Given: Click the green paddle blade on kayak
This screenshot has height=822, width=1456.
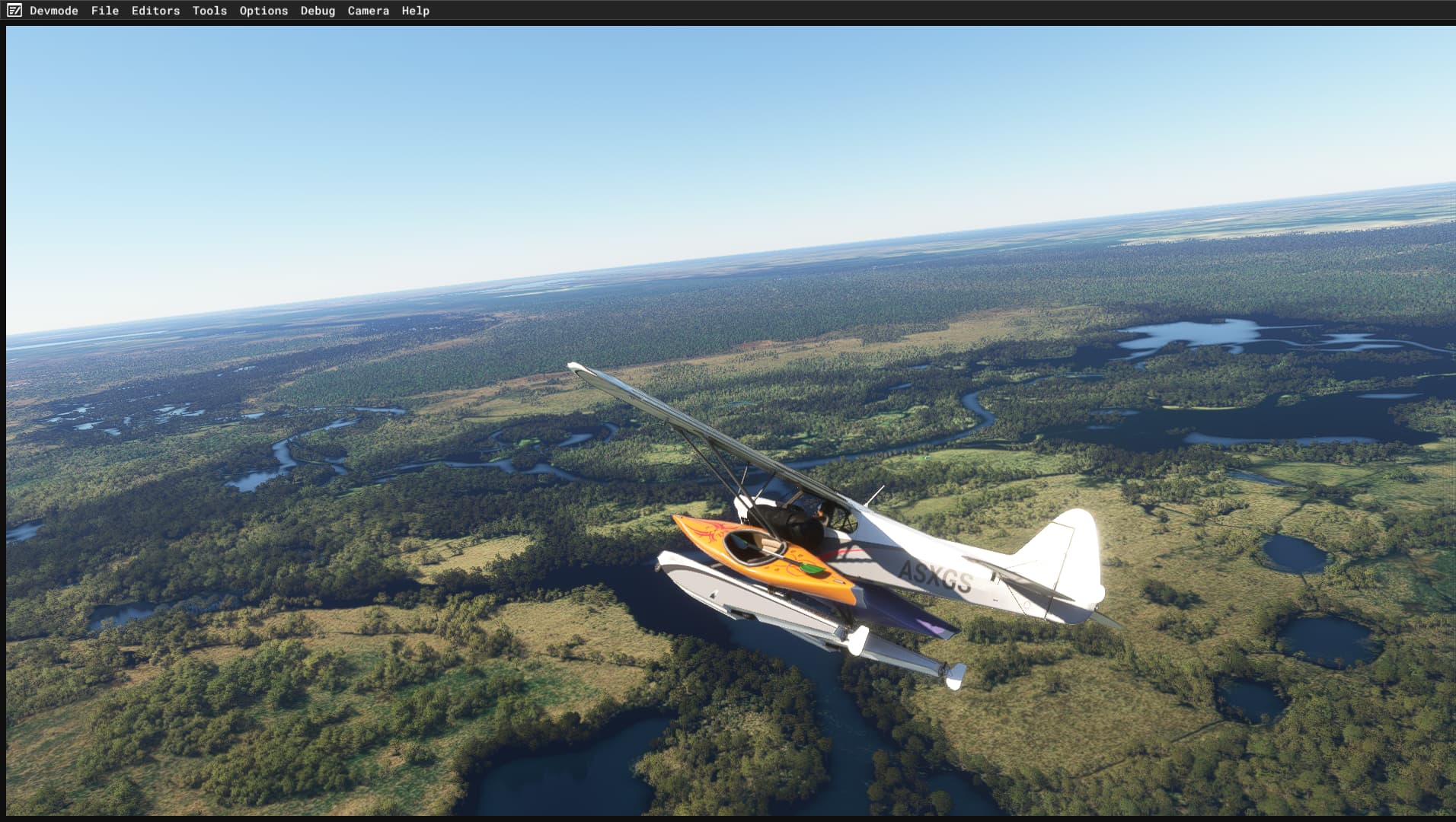Looking at the screenshot, I should (812, 569).
